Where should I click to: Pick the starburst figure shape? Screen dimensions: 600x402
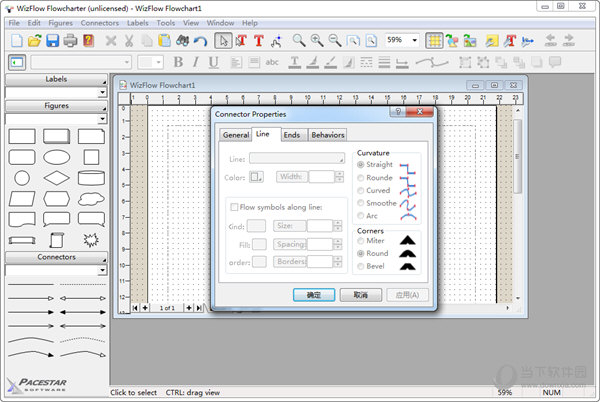click(91, 240)
